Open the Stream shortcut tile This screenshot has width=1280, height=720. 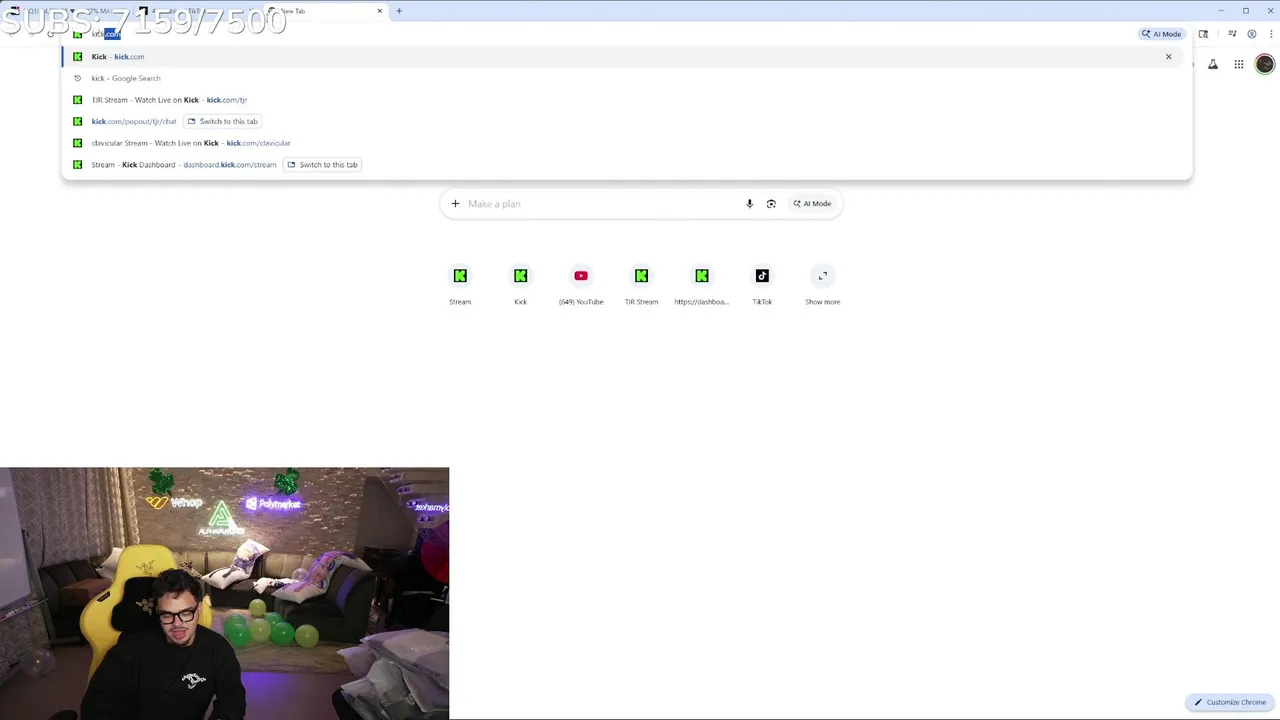tap(460, 284)
